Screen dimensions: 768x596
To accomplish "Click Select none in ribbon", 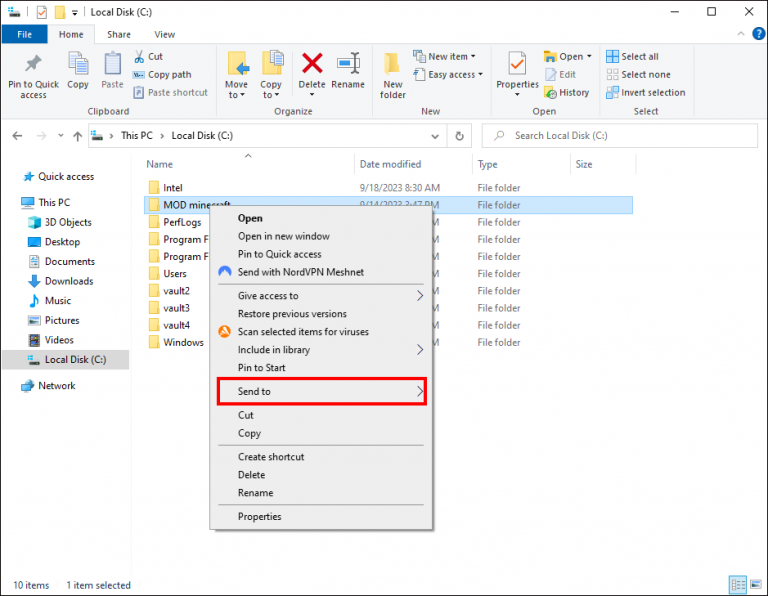I will point(638,74).
